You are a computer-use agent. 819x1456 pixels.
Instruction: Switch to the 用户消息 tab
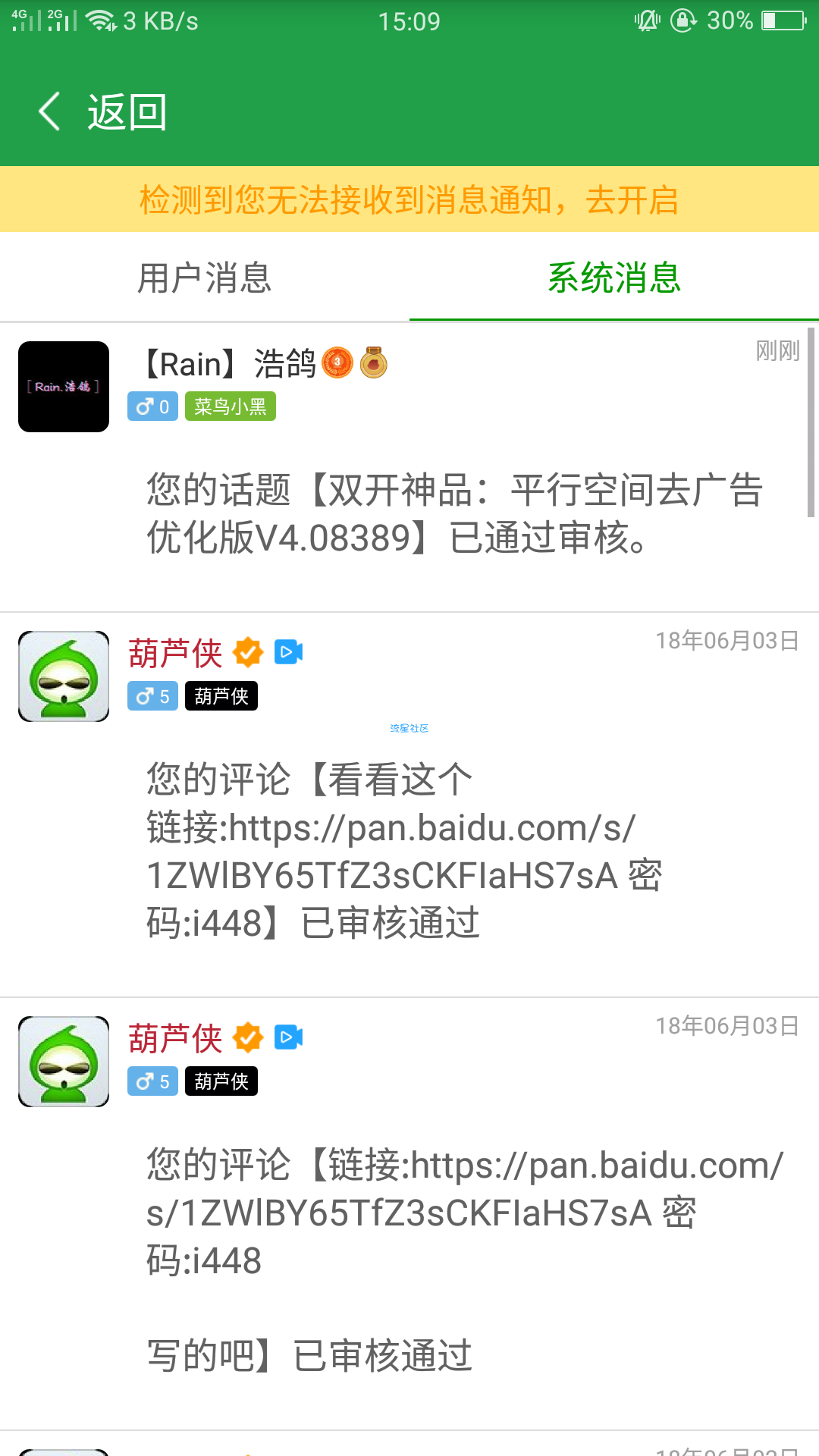[x=205, y=277]
